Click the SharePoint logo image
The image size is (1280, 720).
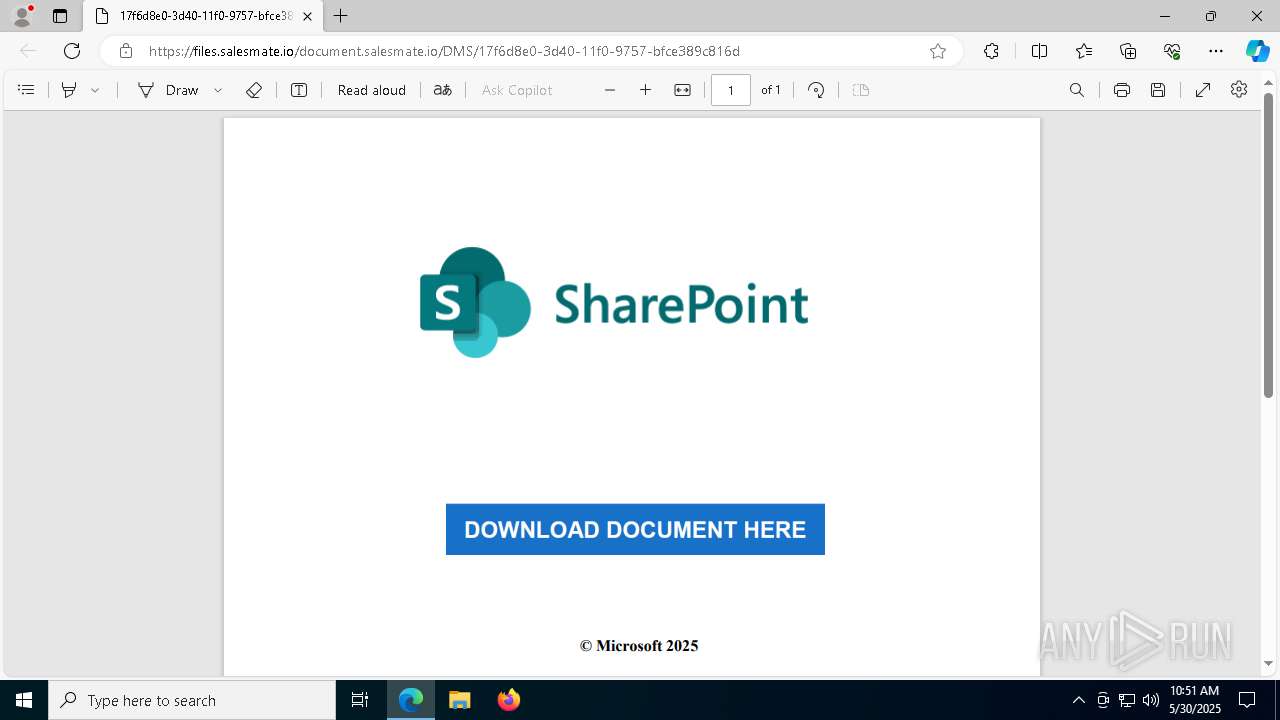614,303
